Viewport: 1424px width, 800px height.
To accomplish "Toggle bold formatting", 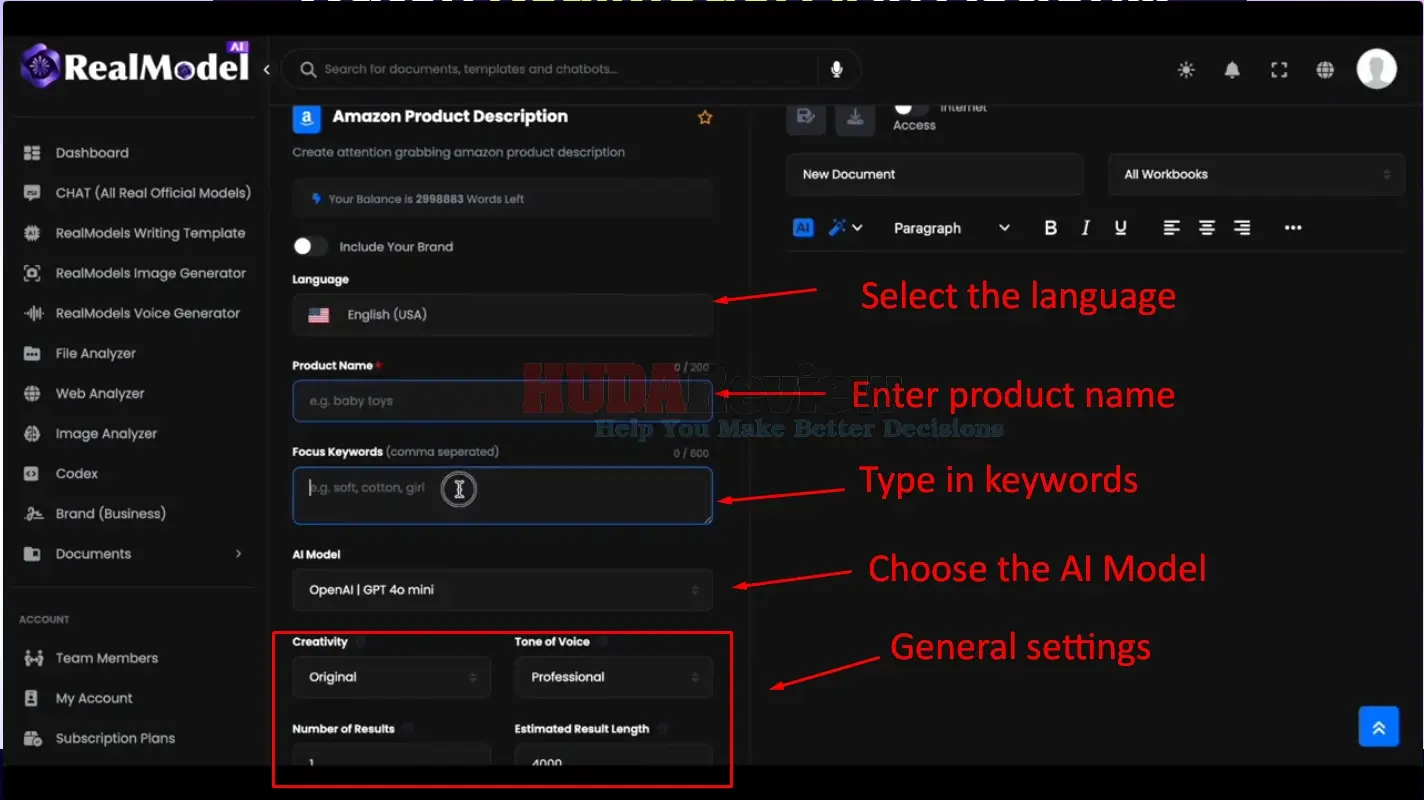I will tap(1050, 228).
